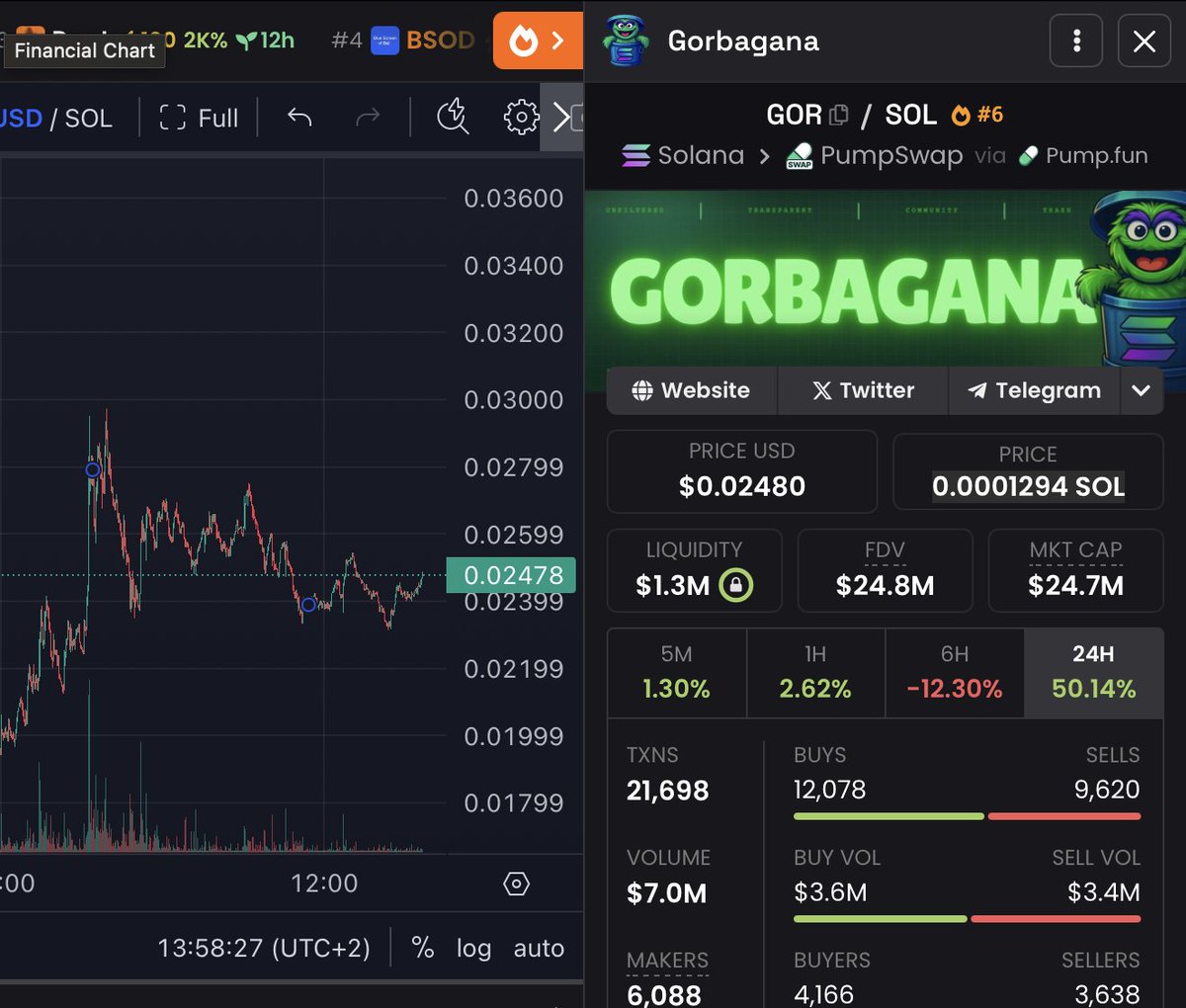Click the TXNS 21,698 value
The image size is (1186, 1008).
tap(668, 791)
